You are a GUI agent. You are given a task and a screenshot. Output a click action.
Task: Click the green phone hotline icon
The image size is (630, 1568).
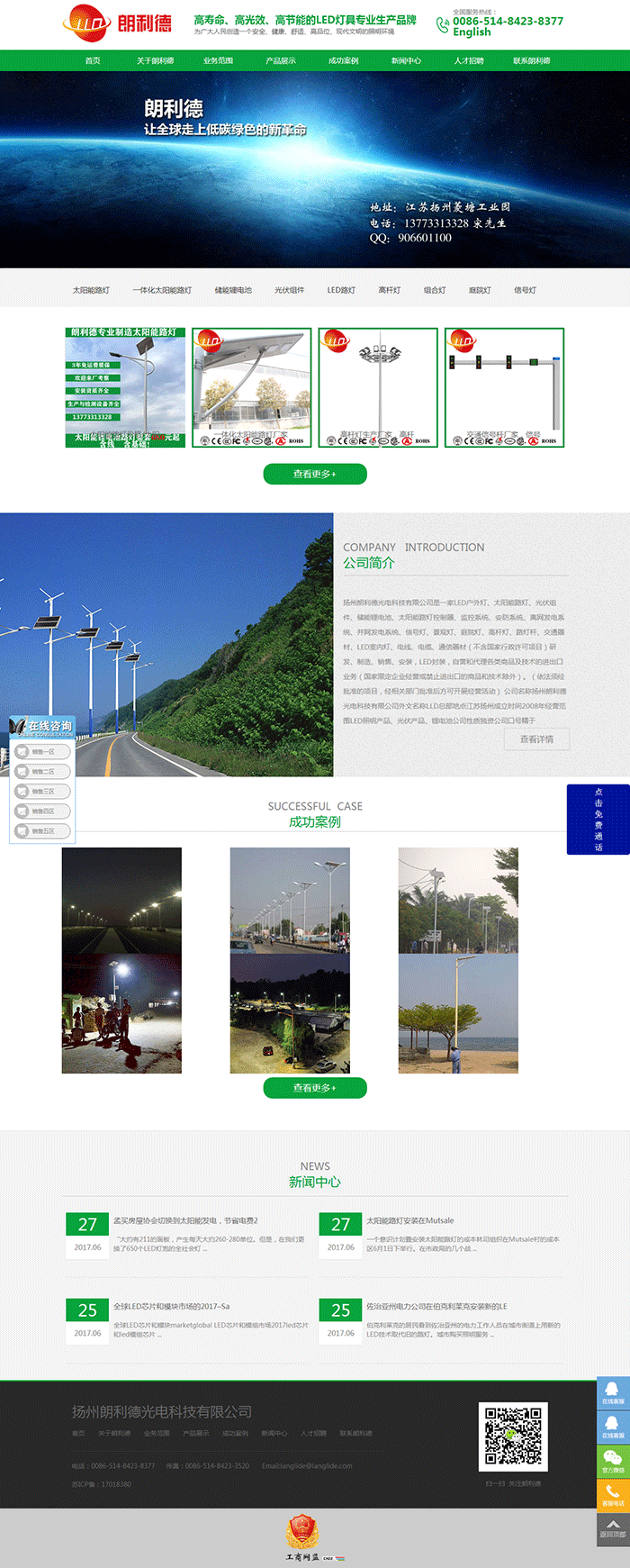pos(442,25)
